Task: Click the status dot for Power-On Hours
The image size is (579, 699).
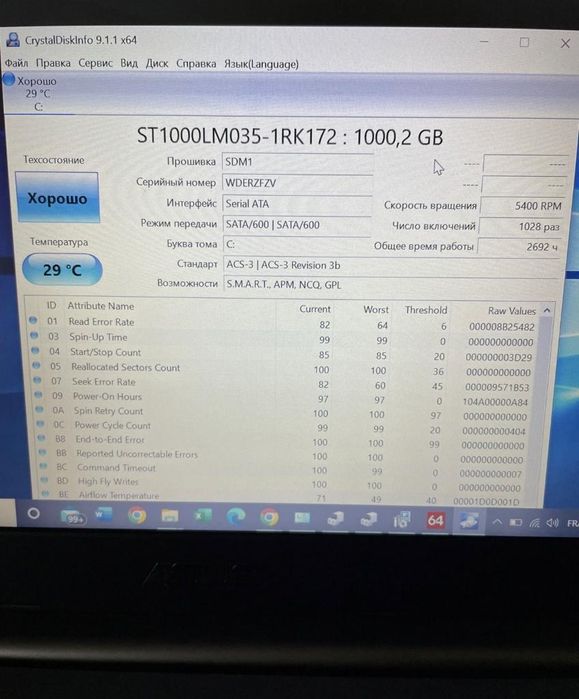Action: 38,395
